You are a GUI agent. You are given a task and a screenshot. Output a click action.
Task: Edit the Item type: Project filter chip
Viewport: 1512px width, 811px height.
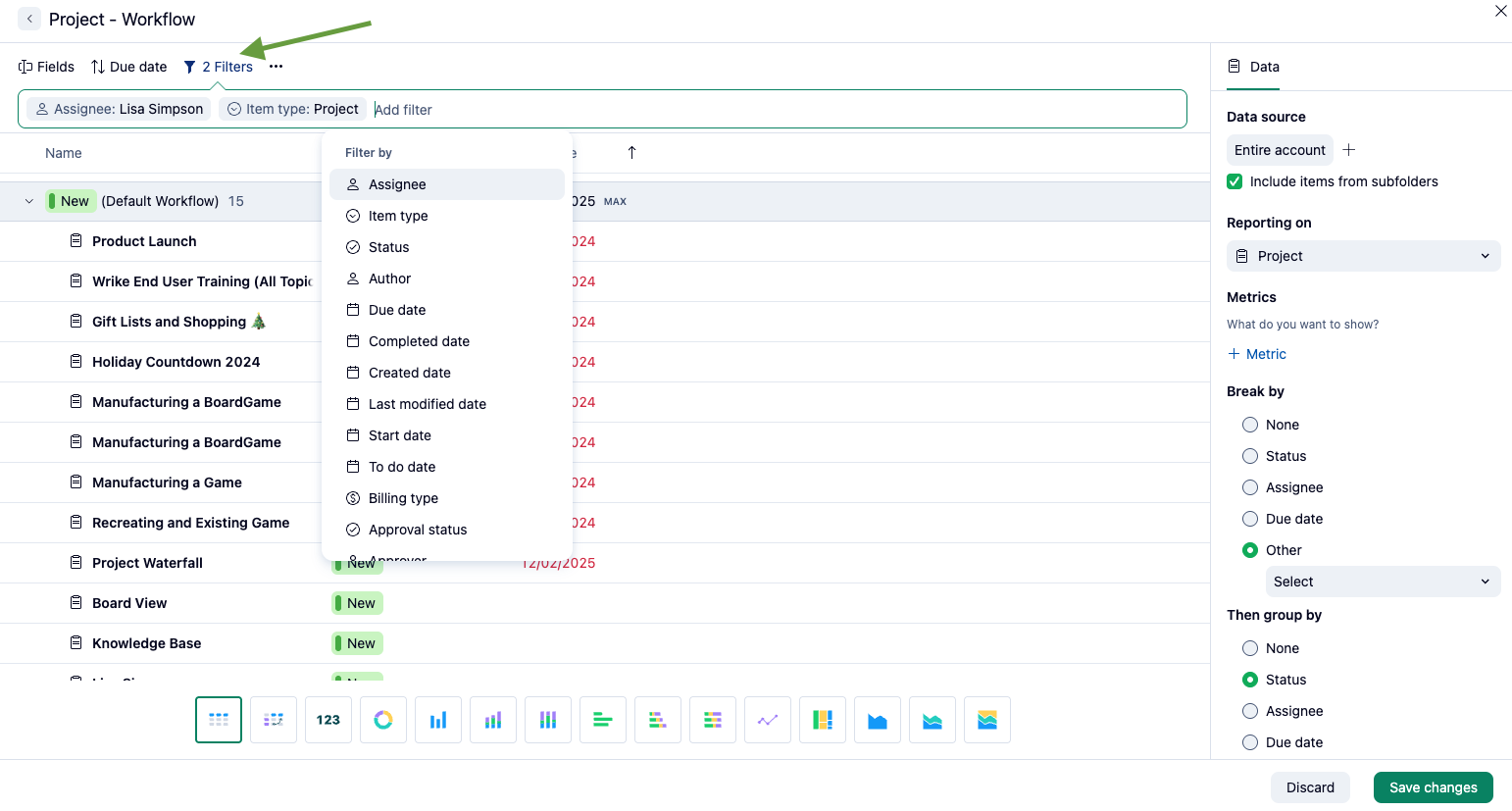(292, 109)
